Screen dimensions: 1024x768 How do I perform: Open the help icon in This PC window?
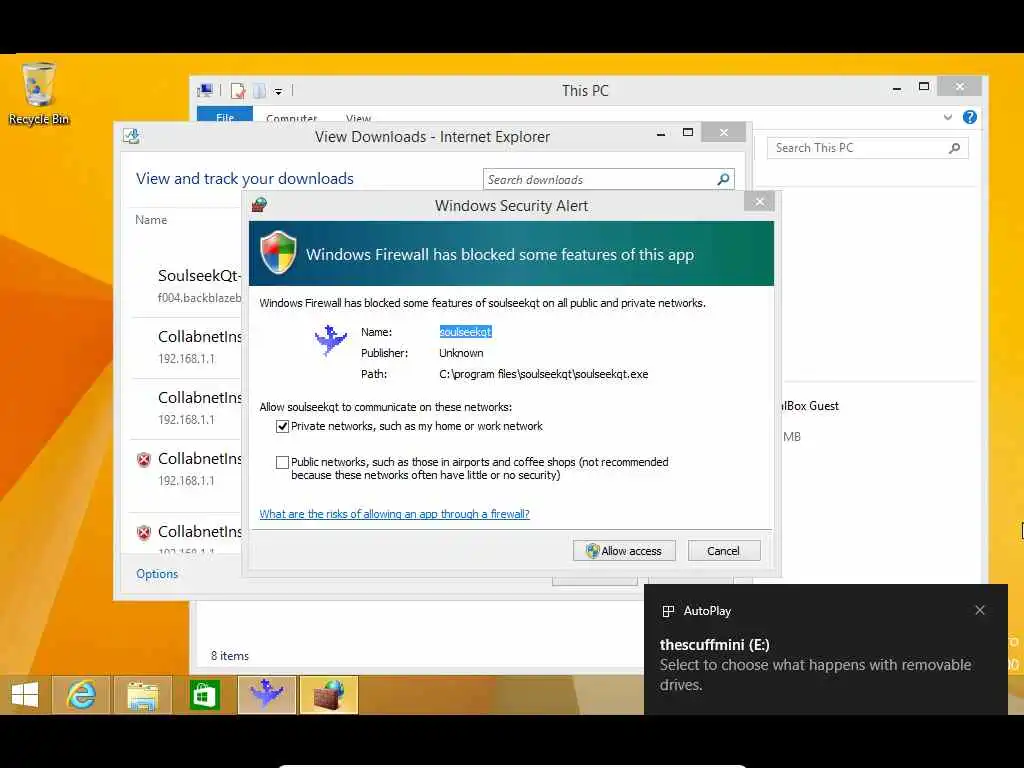coord(970,118)
